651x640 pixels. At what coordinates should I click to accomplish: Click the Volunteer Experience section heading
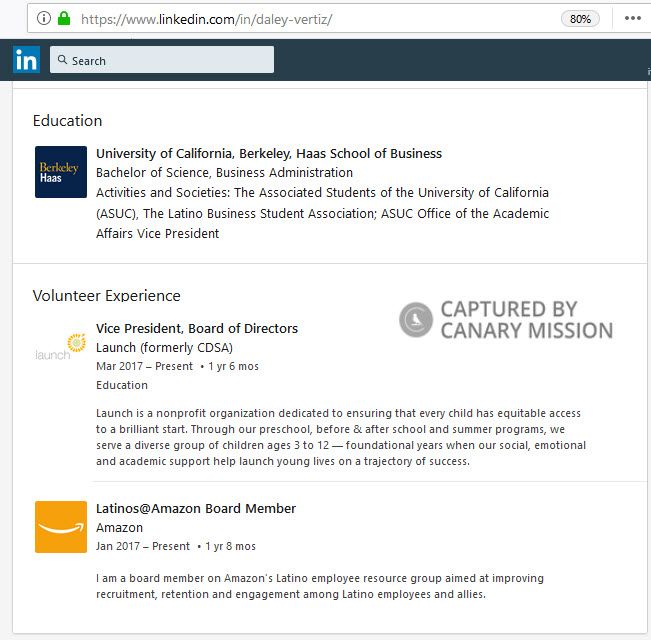[x=106, y=295]
